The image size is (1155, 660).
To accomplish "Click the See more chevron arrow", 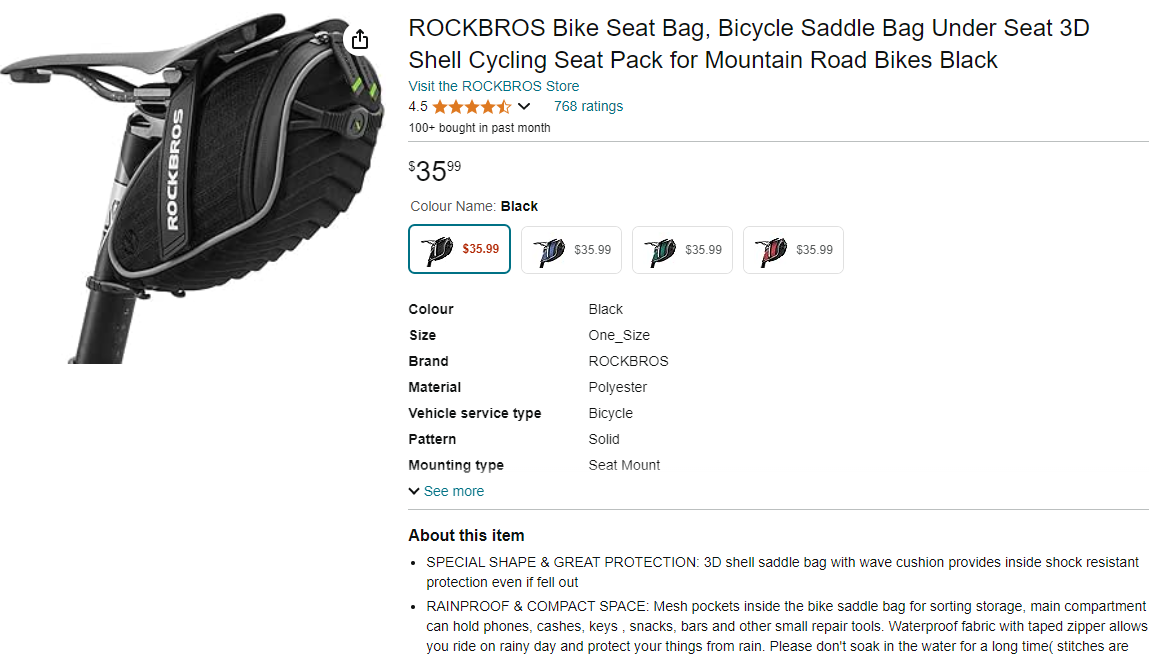I will point(414,491).
